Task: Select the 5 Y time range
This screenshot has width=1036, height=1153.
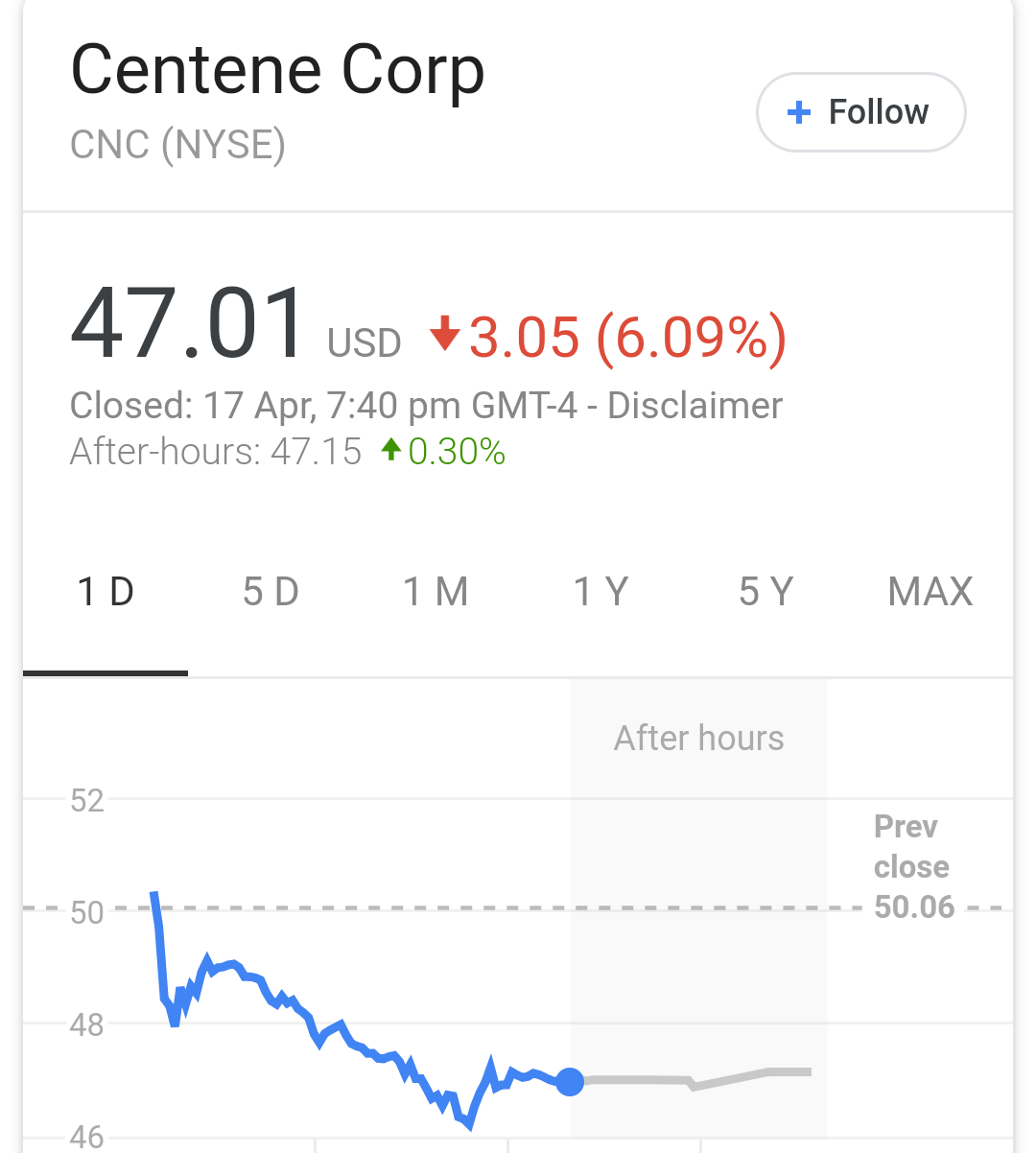Action: click(x=765, y=592)
